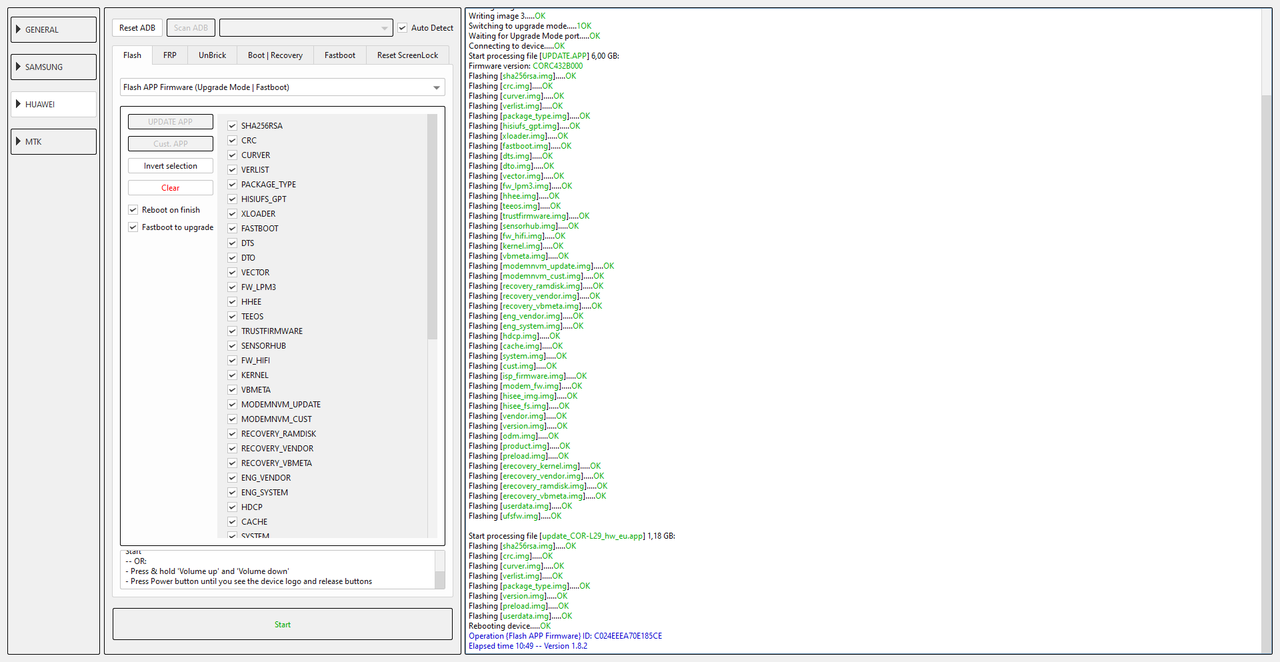Uncheck the FW_HIFI partition checkbox
The height and width of the screenshot is (662, 1280).
232,361
